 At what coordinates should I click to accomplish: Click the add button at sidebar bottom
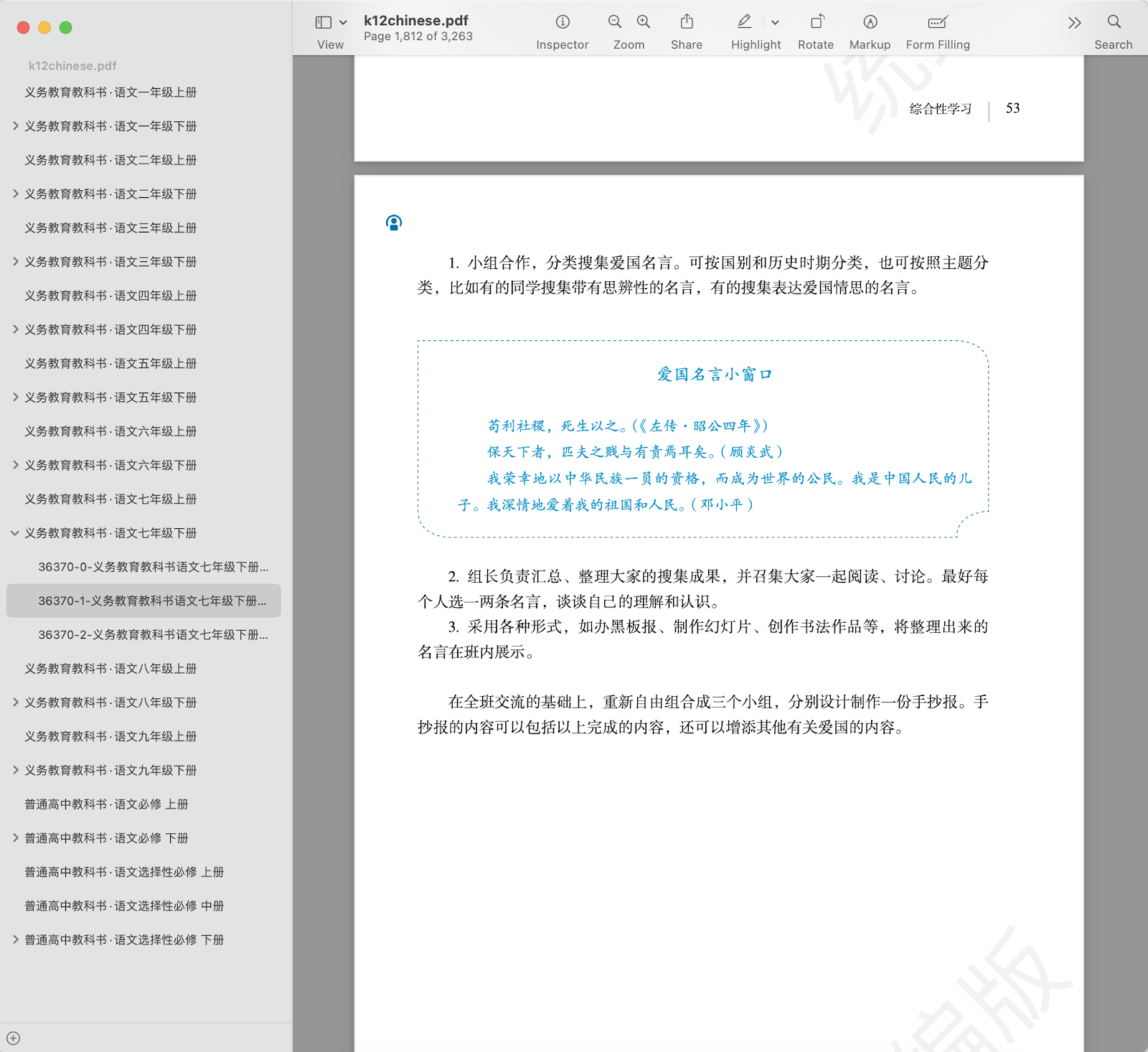point(14,1038)
